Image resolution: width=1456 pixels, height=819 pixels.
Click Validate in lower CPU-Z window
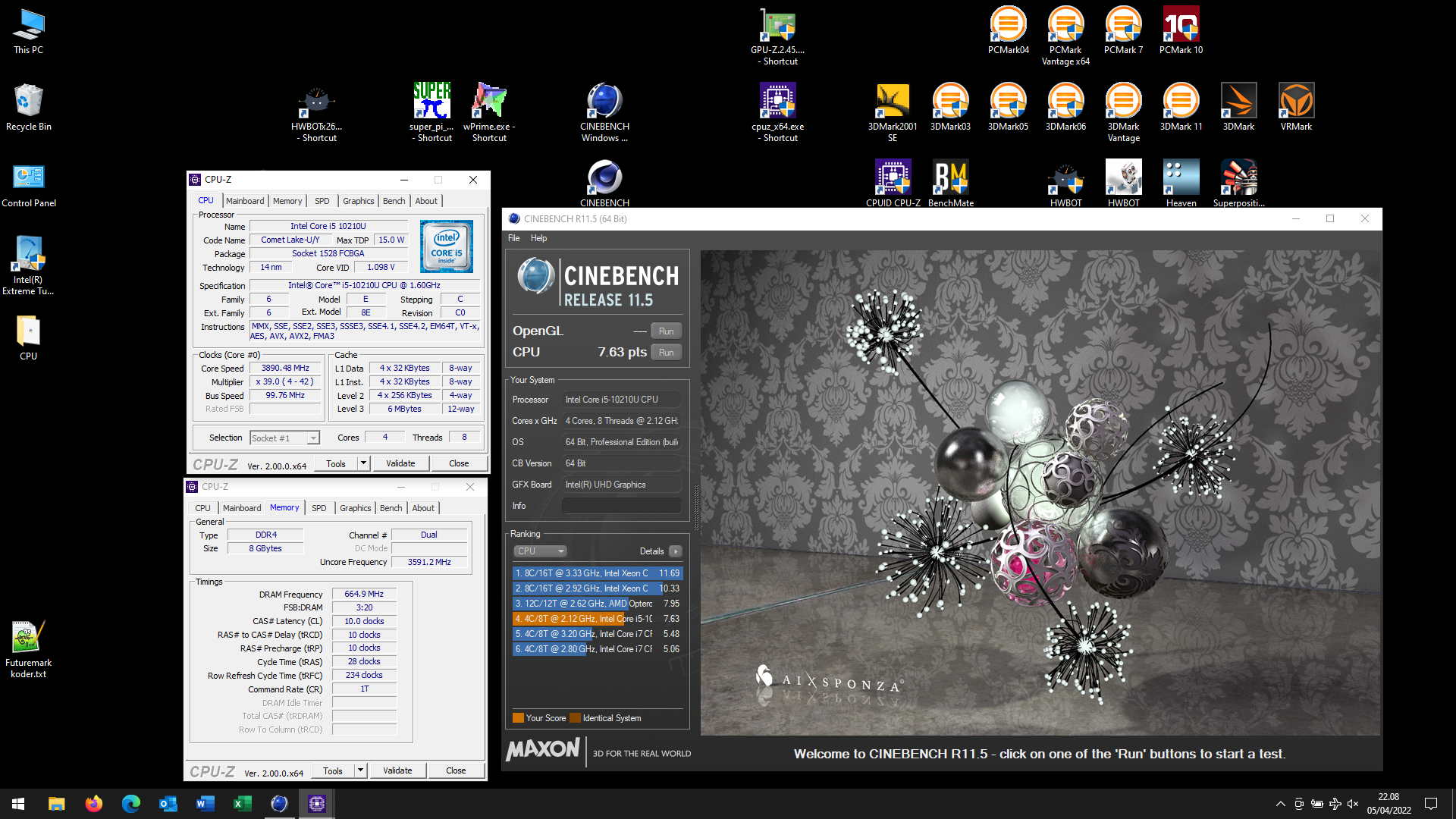(x=397, y=770)
